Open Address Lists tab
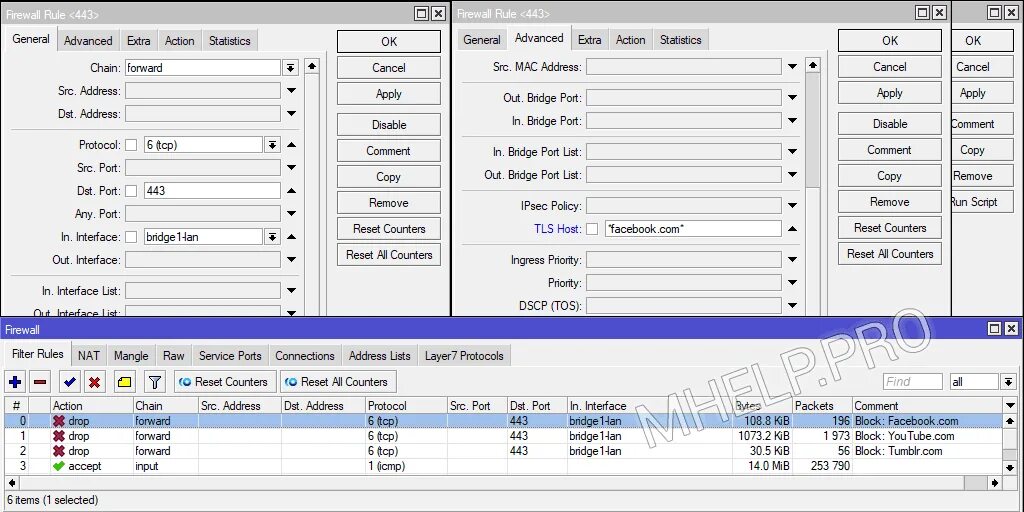Screen dimensions: 1024x512 [x=379, y=356]
